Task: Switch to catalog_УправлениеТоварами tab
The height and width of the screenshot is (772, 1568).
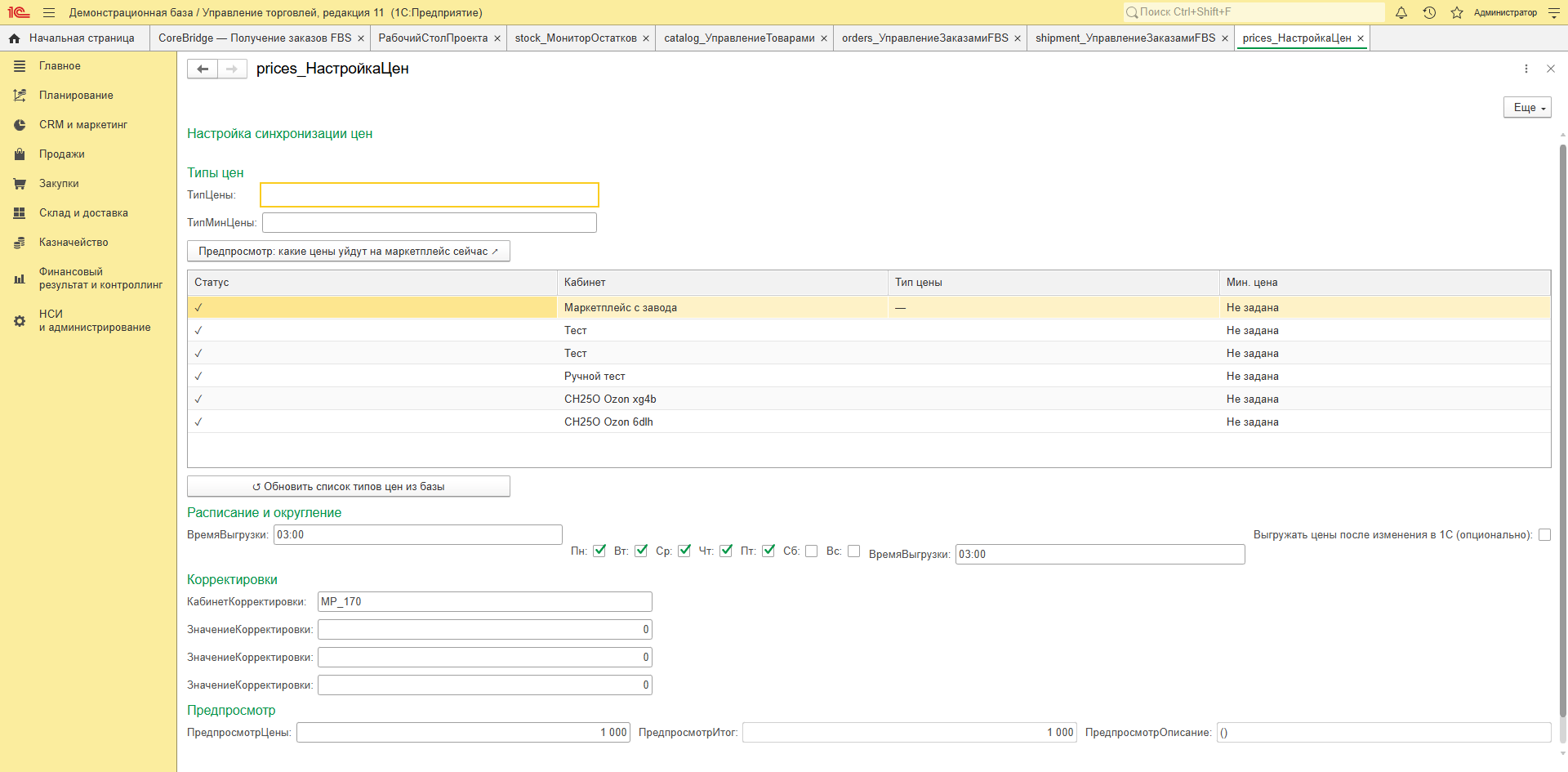Action: tap(739, 38)
